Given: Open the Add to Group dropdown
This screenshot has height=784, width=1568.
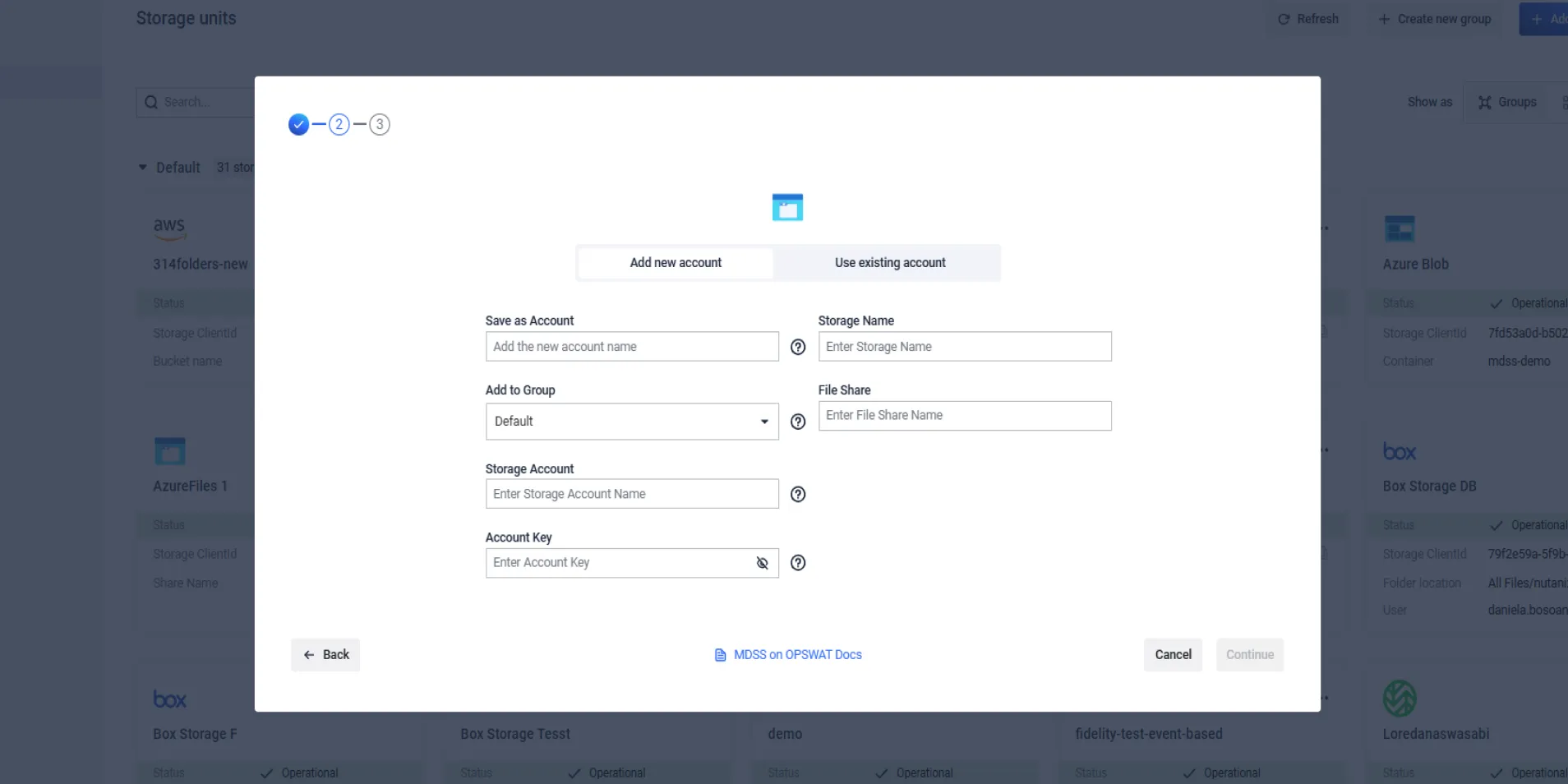Looking at the screenshot, I should tap(631, 422).
